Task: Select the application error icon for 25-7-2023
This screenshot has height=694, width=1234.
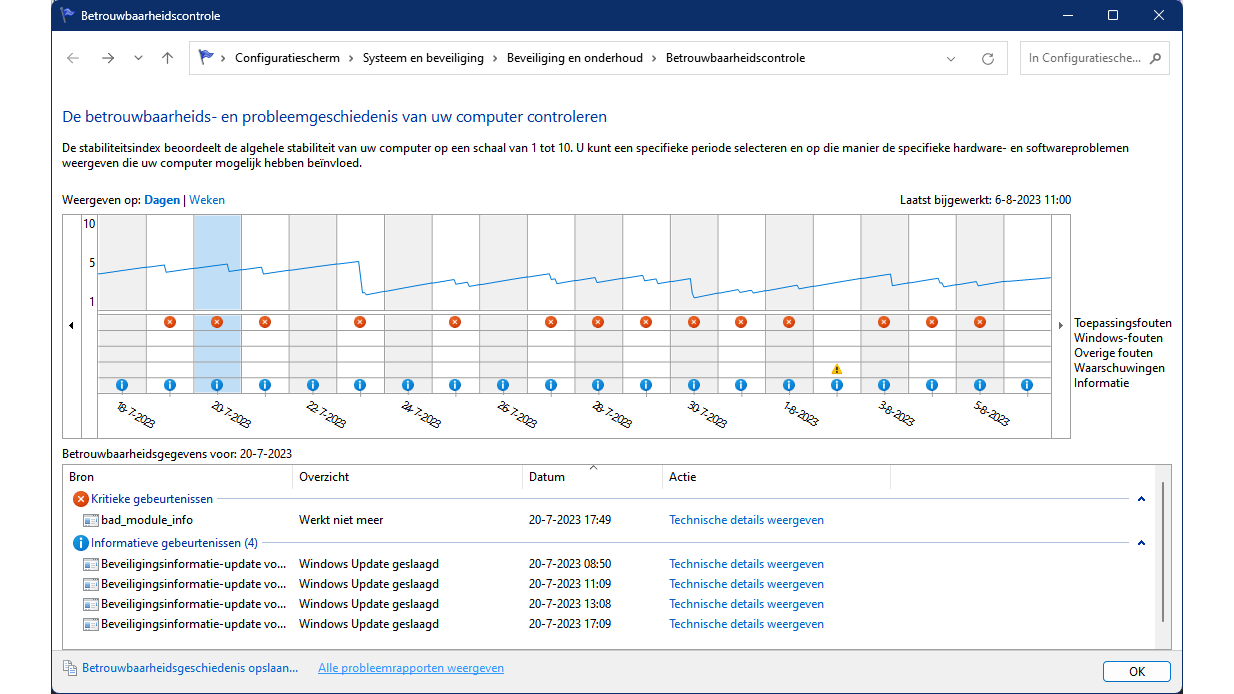Action: pyautogui.click(x=455, y=322)
